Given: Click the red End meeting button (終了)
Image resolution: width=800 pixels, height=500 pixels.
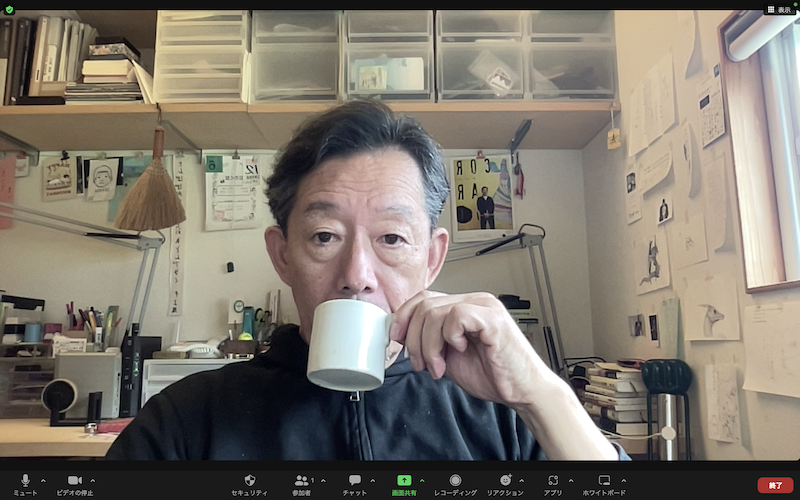Looking at the screenshot, I should click(775, 485).
